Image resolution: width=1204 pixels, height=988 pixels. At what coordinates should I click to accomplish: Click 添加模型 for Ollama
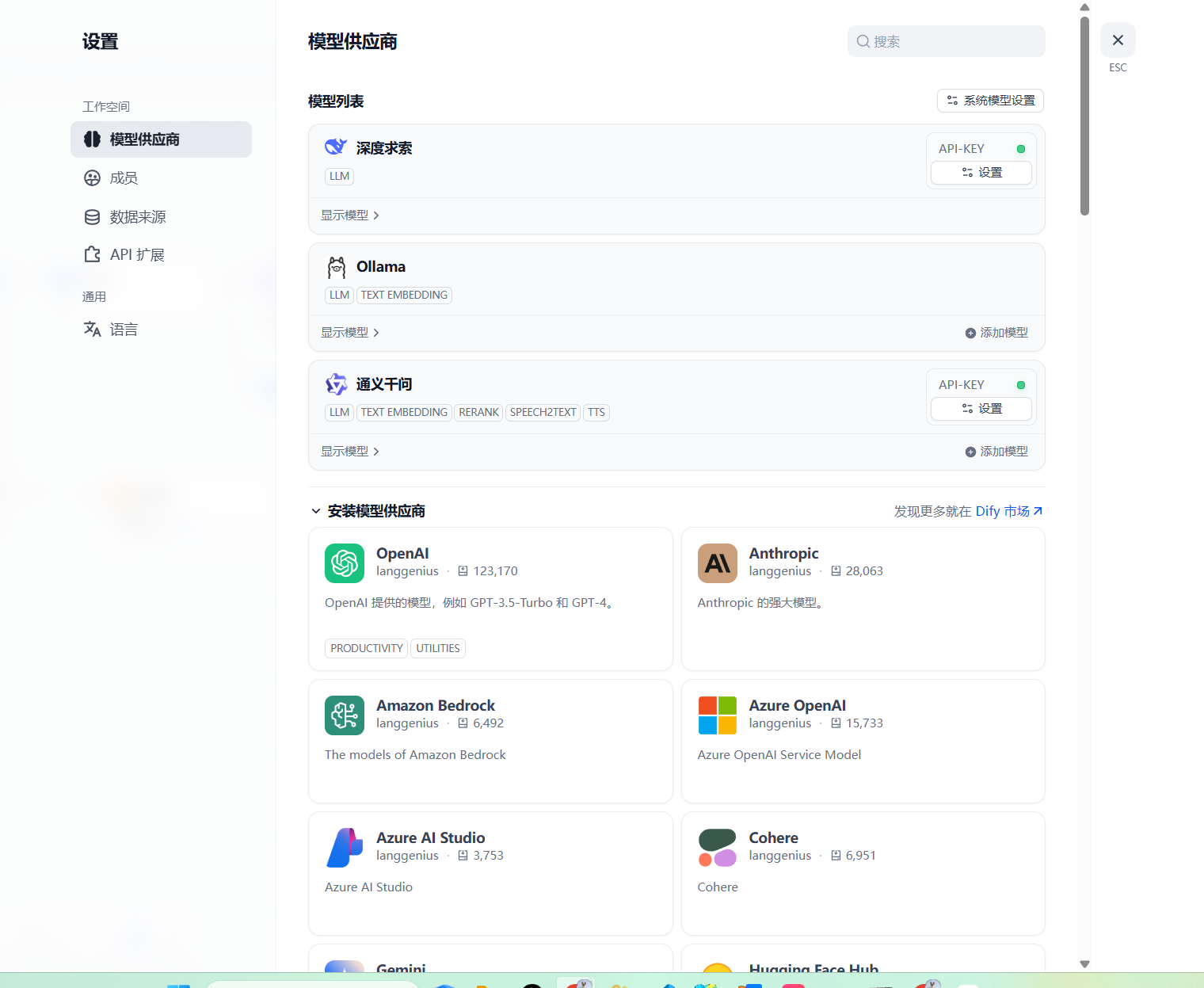(x=996, y=333)
